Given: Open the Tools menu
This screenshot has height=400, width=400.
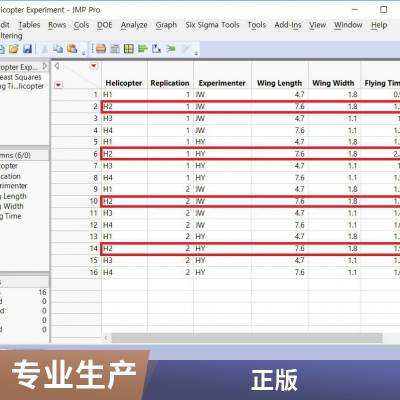Looking at the screenshot, I should pyautogui.click(x=257, y=25).
